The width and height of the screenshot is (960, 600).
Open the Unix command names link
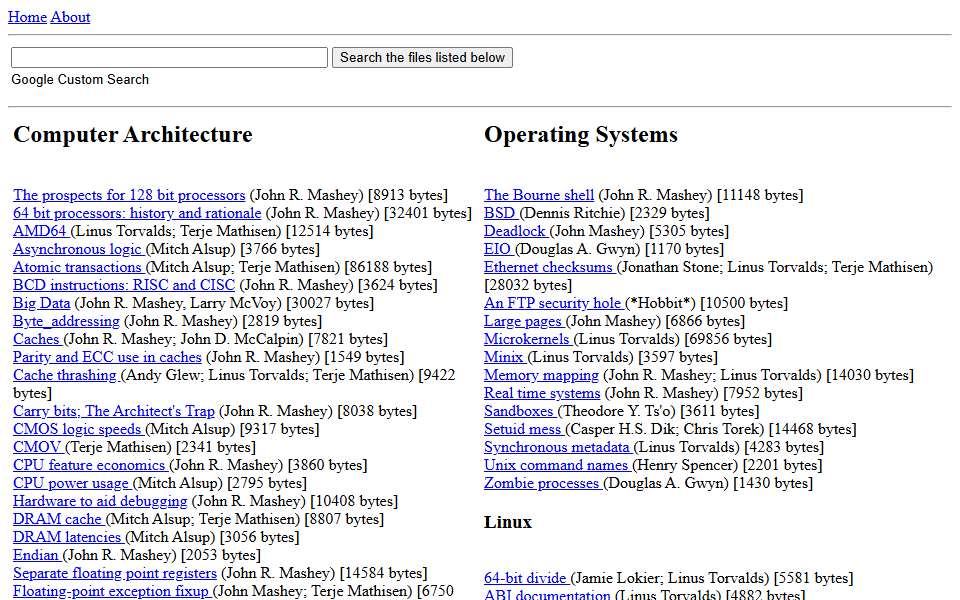[558, 465]
